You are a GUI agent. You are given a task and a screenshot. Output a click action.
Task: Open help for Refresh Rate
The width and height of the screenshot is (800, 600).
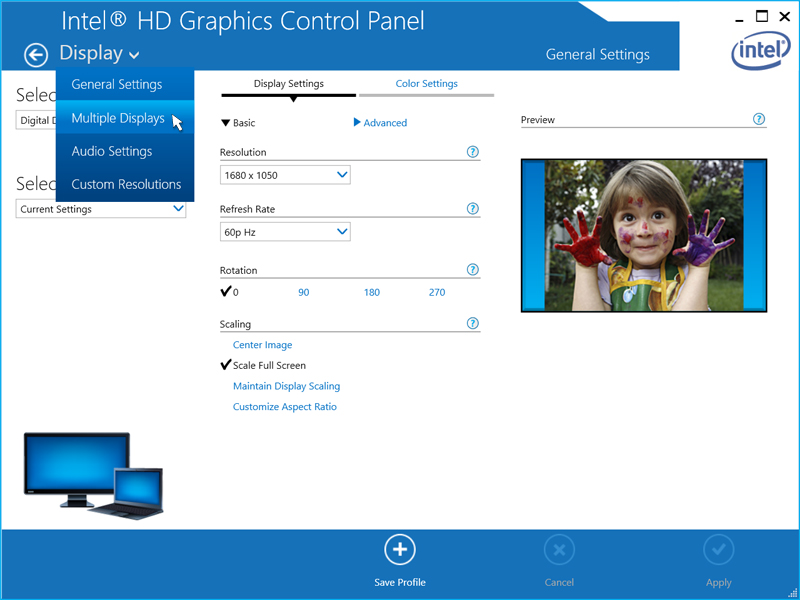(x=473, y=208)
